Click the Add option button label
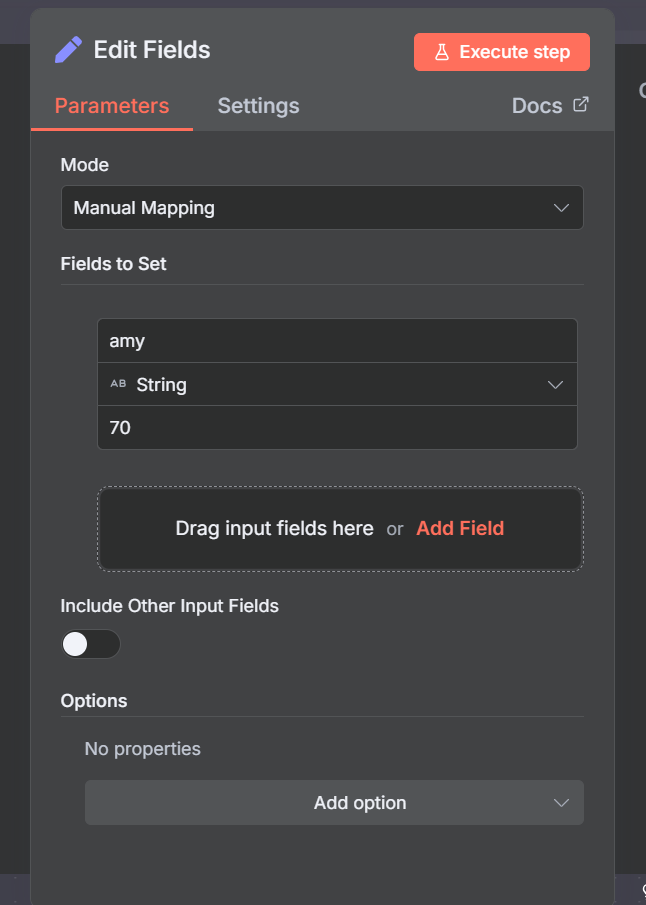The width and height of the screenshot is (646, 905). pos(360,803)
